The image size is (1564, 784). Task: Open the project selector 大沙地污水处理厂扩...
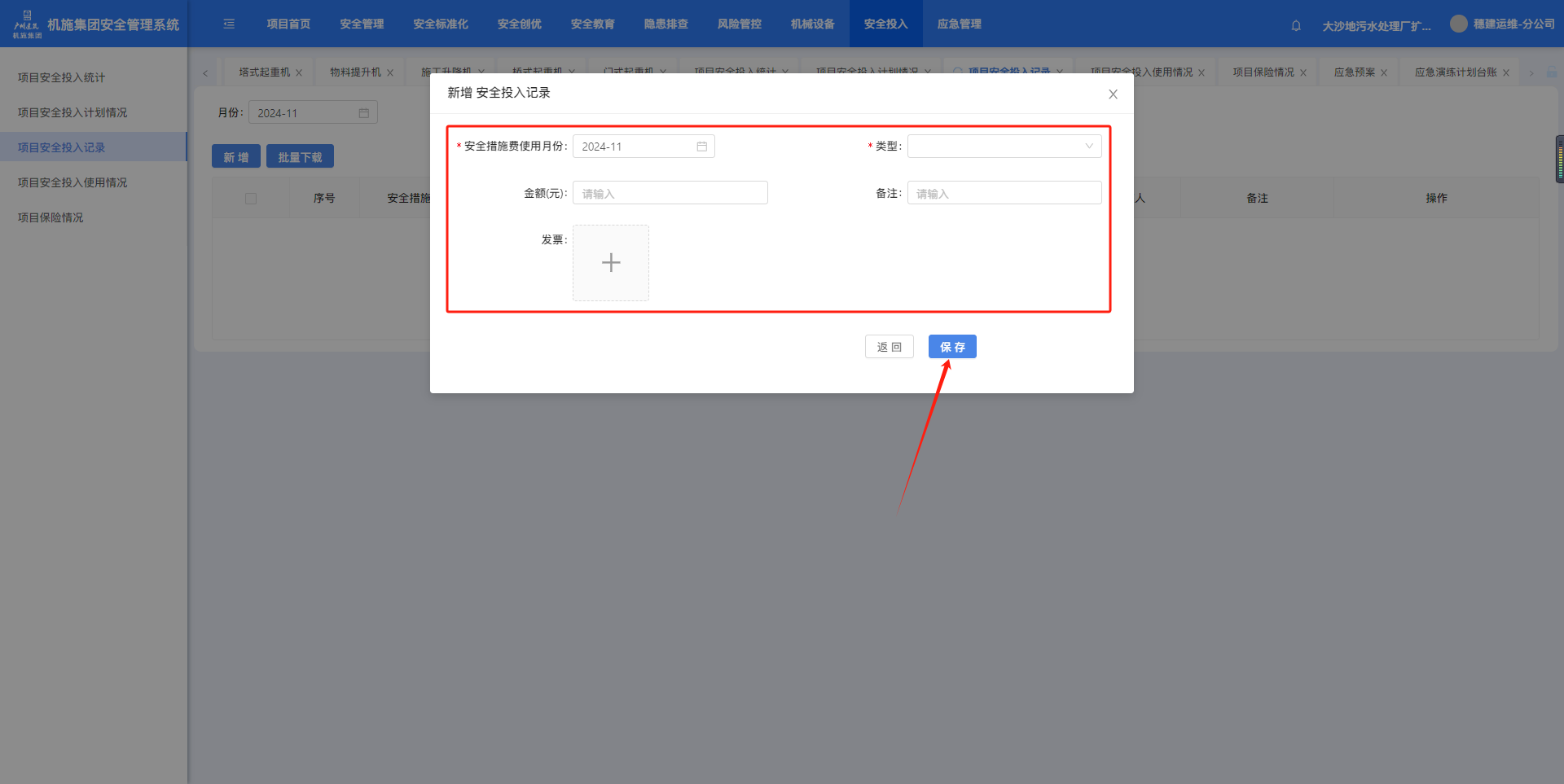tap(1376, 26)
